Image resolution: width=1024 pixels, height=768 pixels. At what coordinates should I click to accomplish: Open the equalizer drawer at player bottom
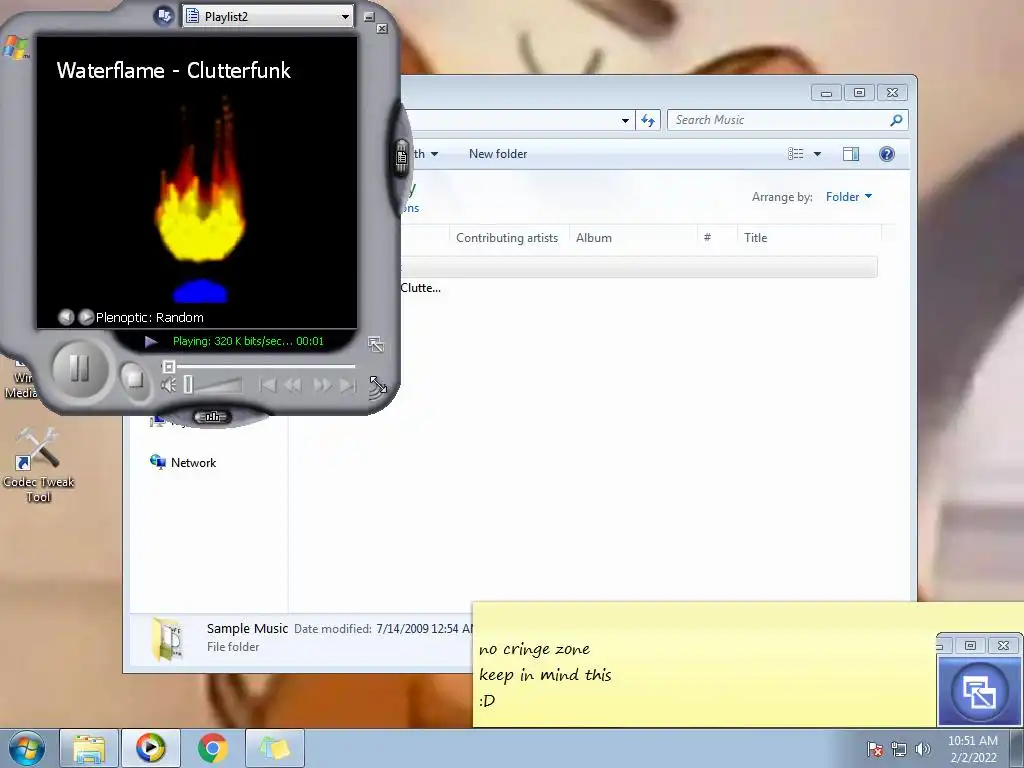212,417
